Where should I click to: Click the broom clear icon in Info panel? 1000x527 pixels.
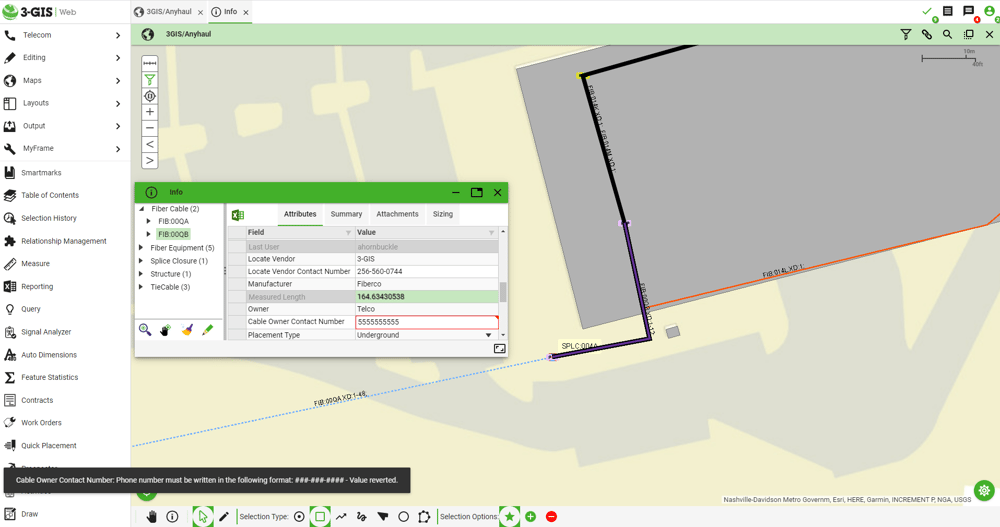pos(187,330)
